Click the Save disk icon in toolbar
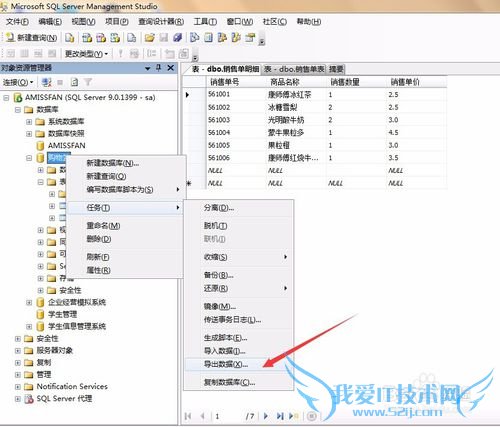 click(164, 38)
